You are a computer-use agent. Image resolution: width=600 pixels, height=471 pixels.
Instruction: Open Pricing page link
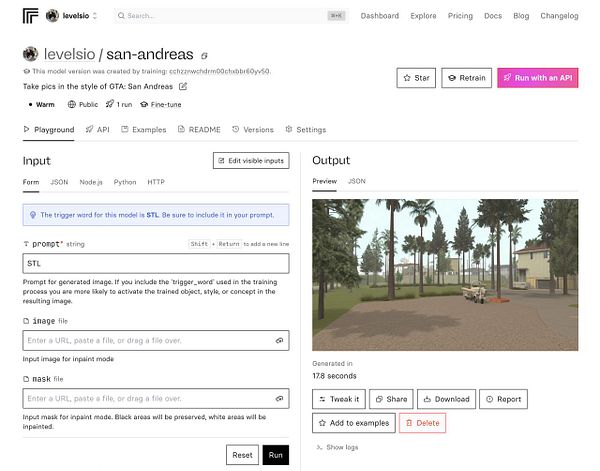pyautogui.click(x=460, y=16)
